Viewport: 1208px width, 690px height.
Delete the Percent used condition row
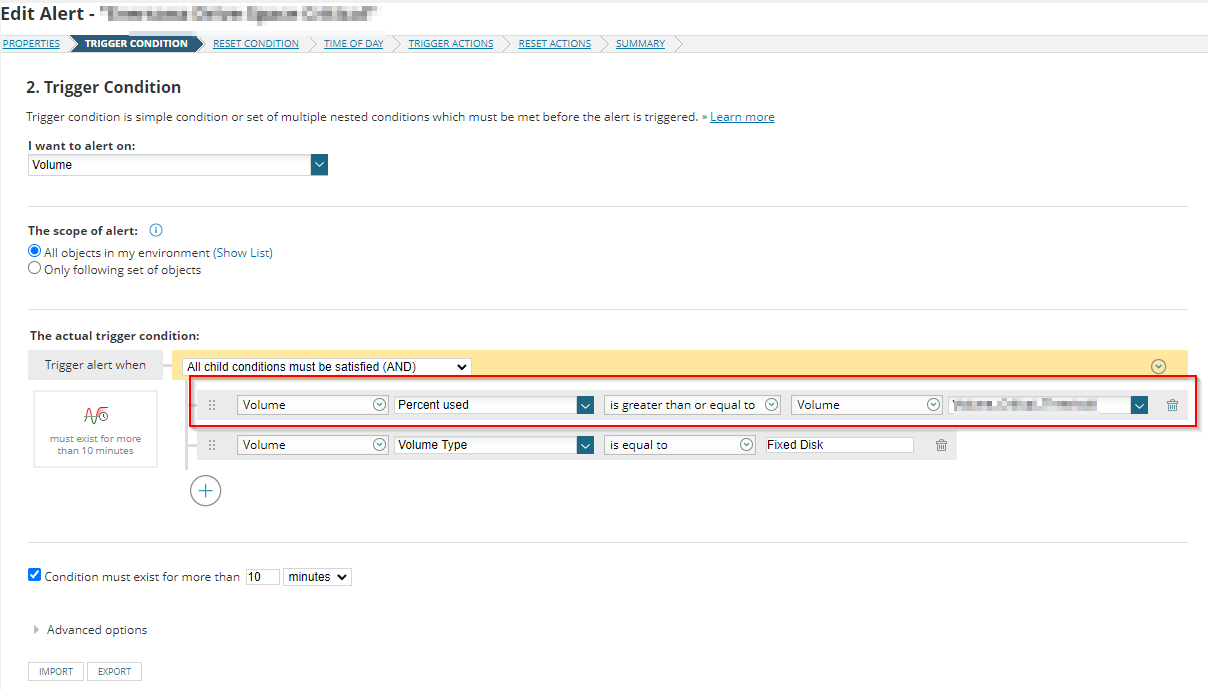coord(1172,405)
